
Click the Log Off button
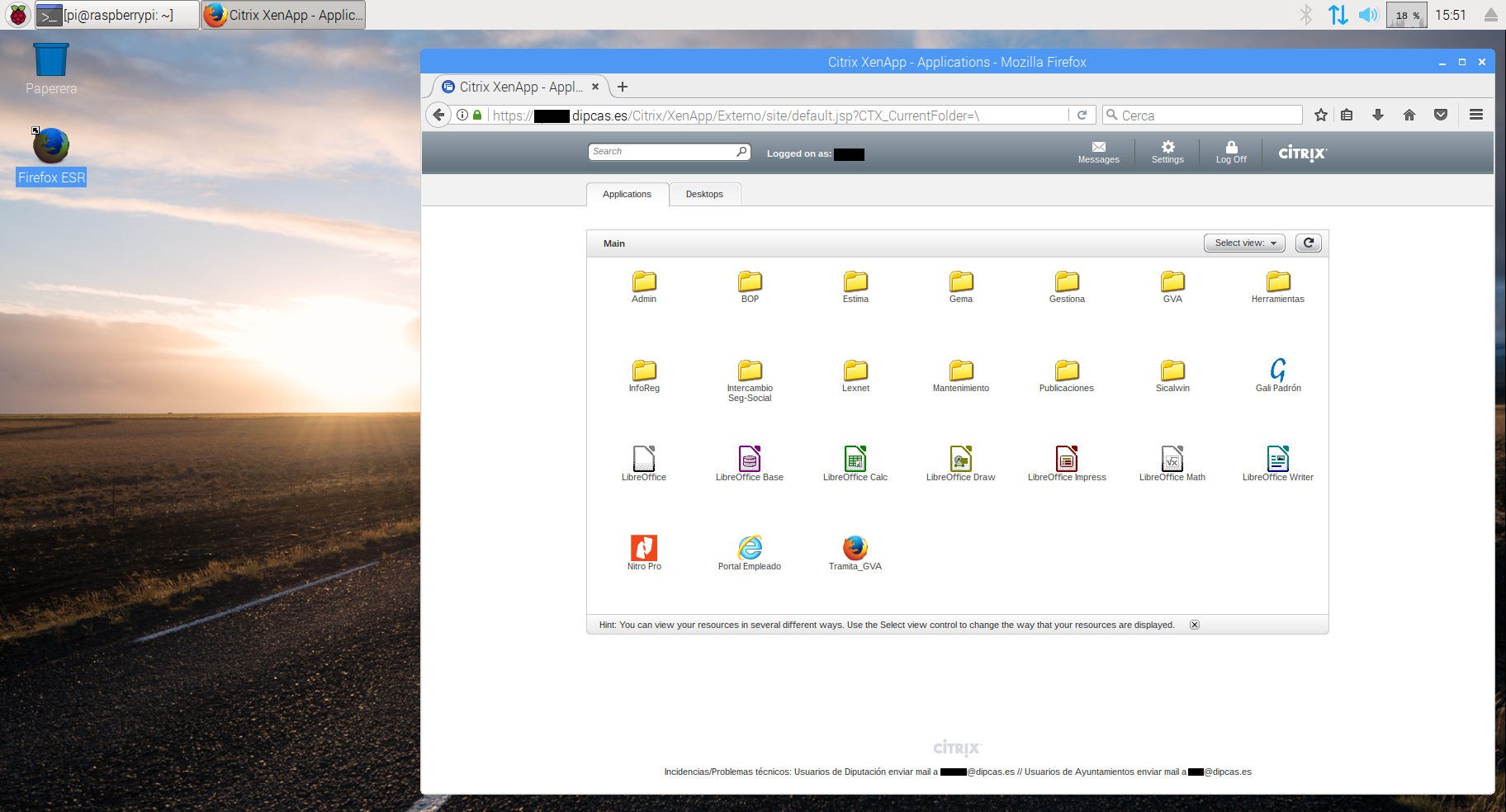1231,153
